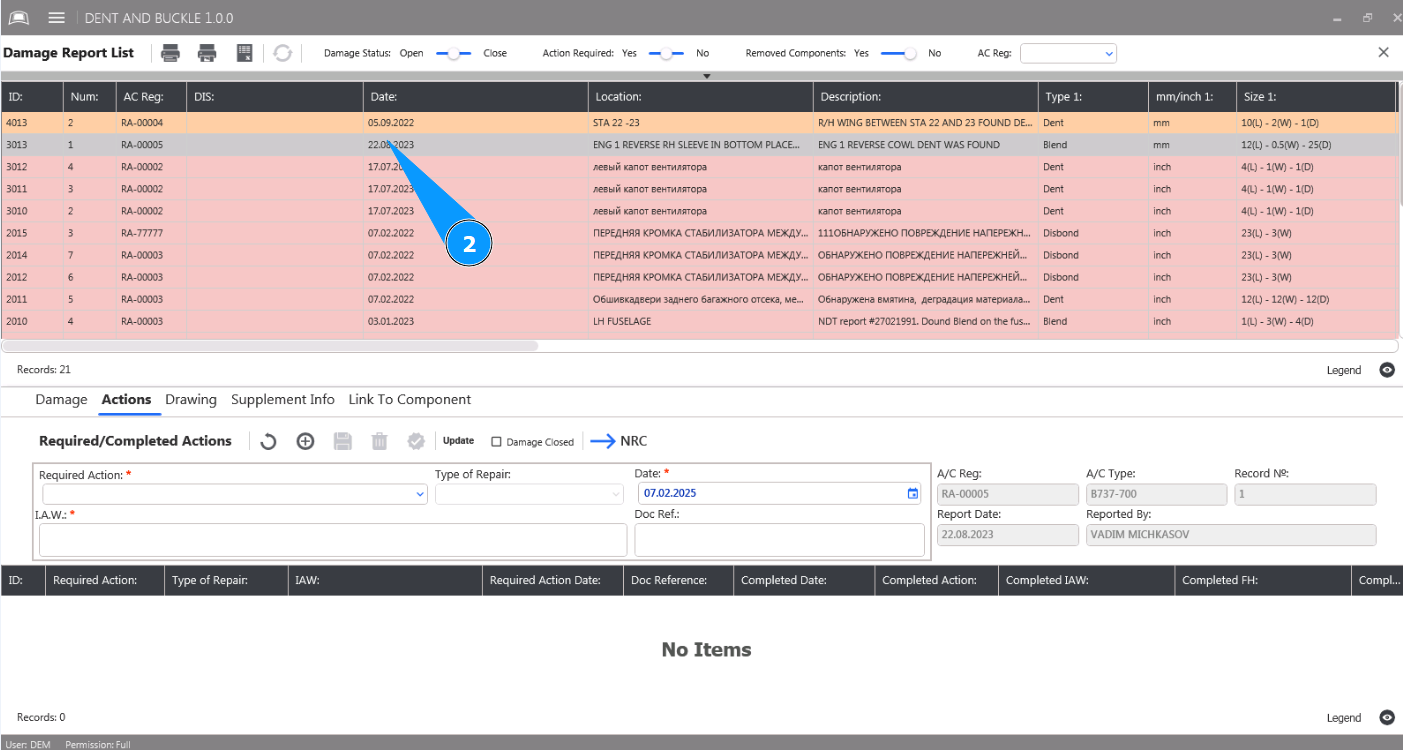1403x751 pixels.
Task: Toggle the Damage Status Open/Close switch
Action: coord(454,53)
